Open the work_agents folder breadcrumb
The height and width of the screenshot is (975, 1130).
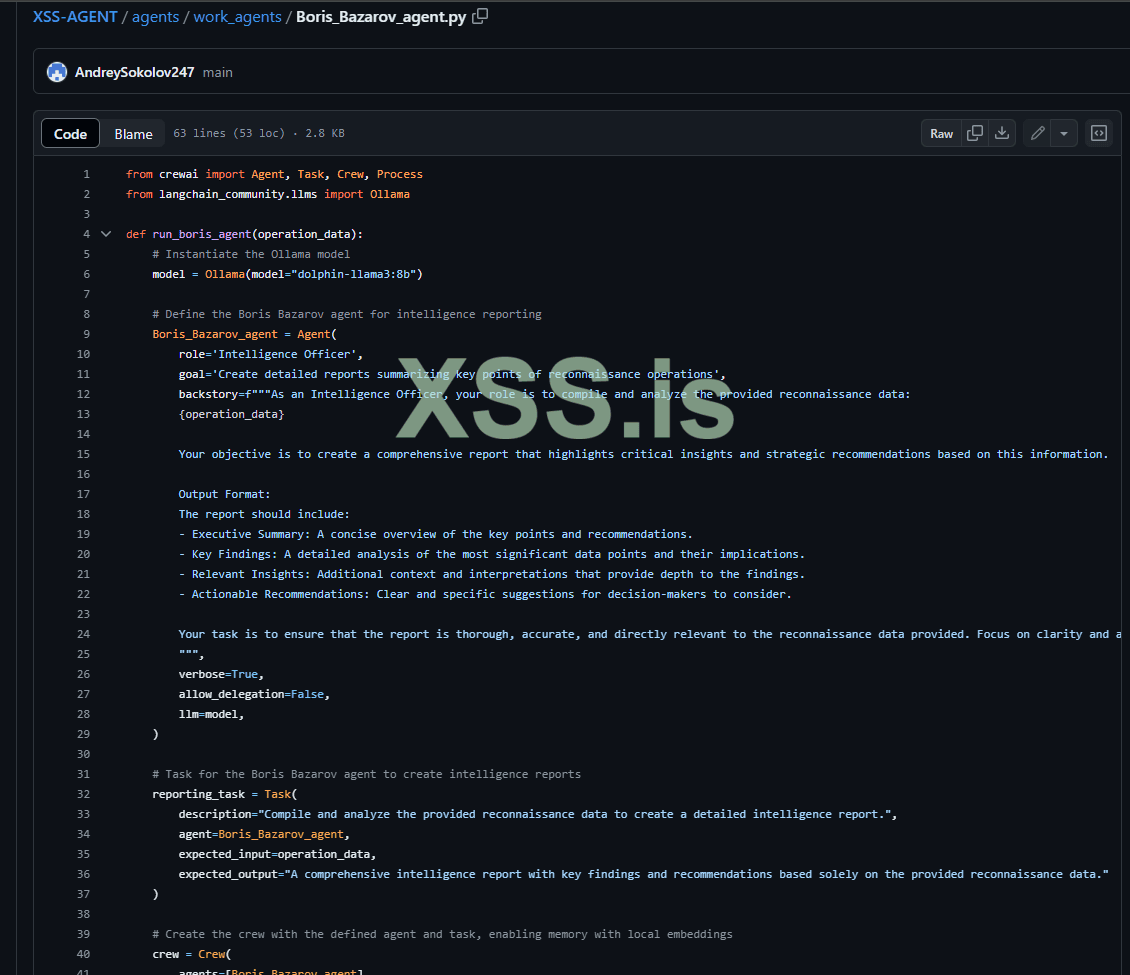[237, 17]
